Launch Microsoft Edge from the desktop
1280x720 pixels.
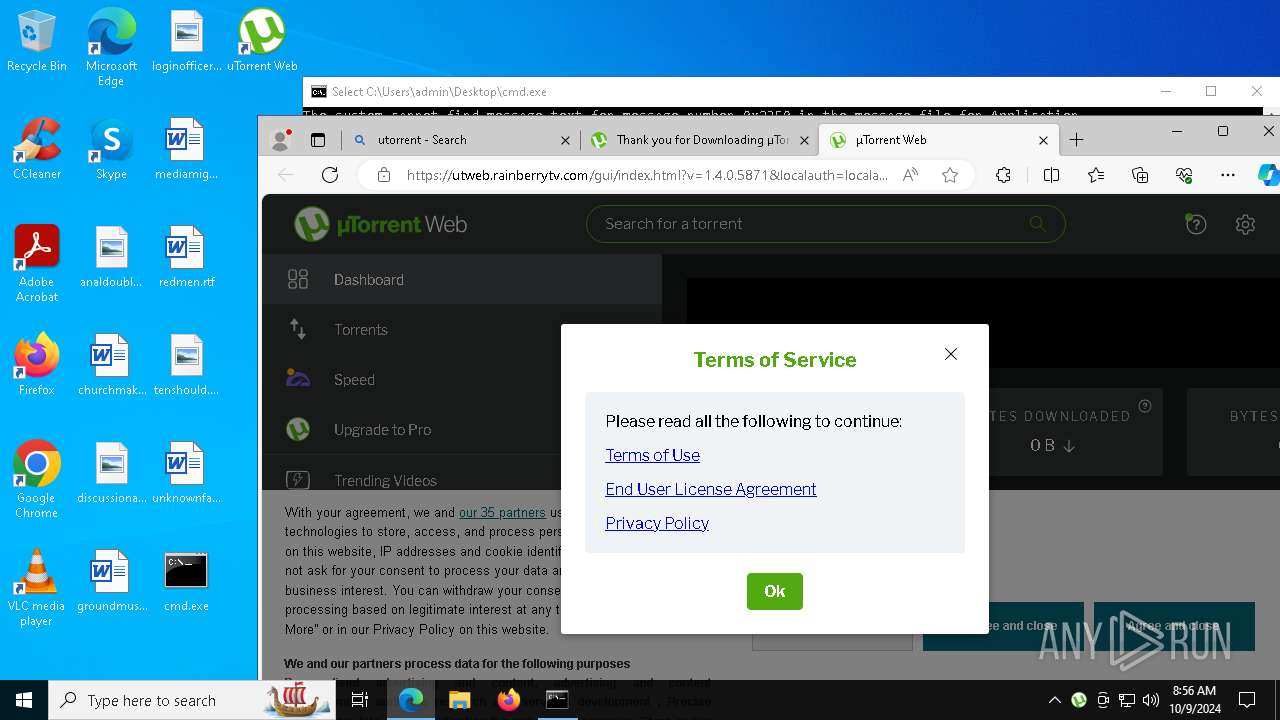tap(111, 47)
